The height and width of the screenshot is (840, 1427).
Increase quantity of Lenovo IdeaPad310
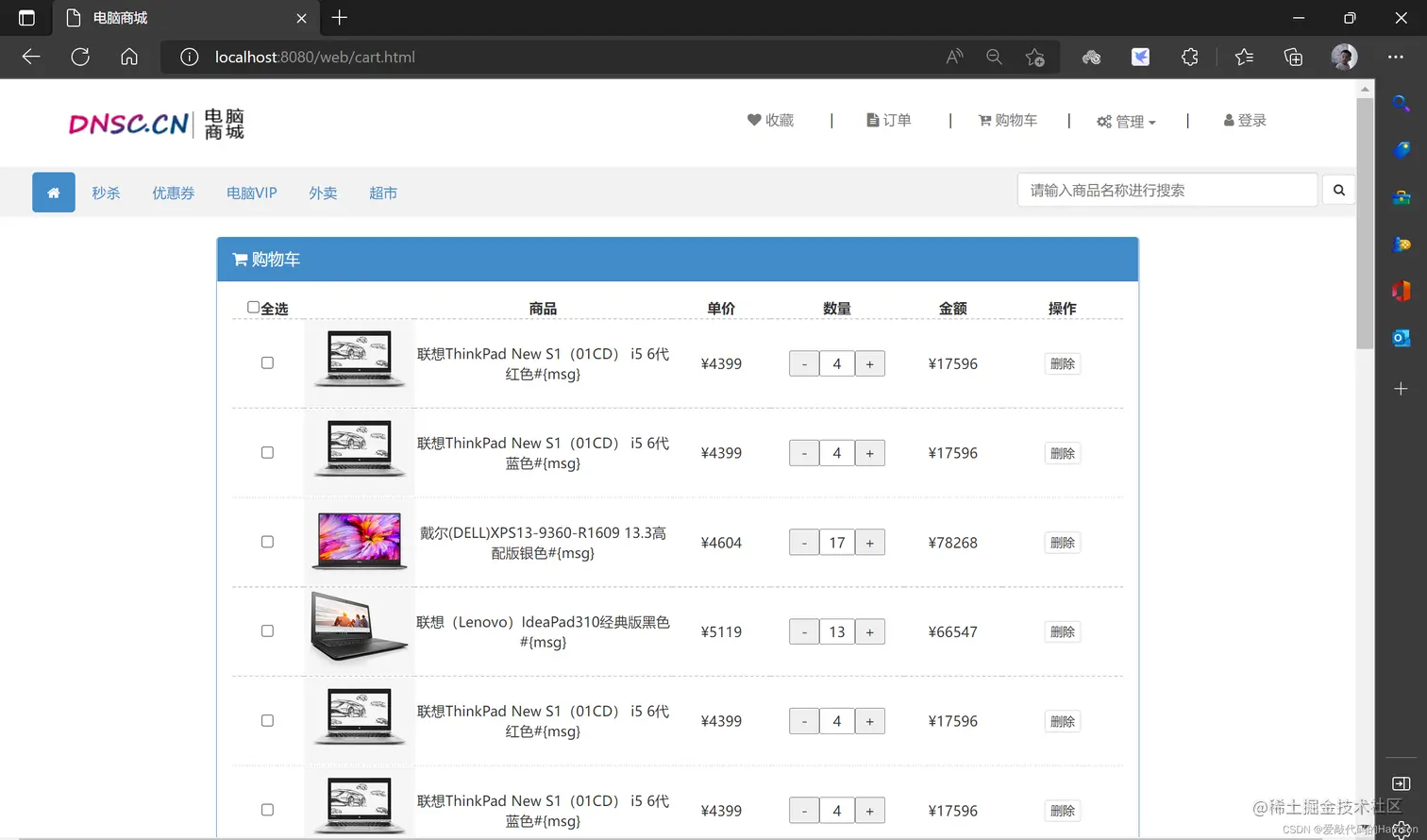pos(870,631)
